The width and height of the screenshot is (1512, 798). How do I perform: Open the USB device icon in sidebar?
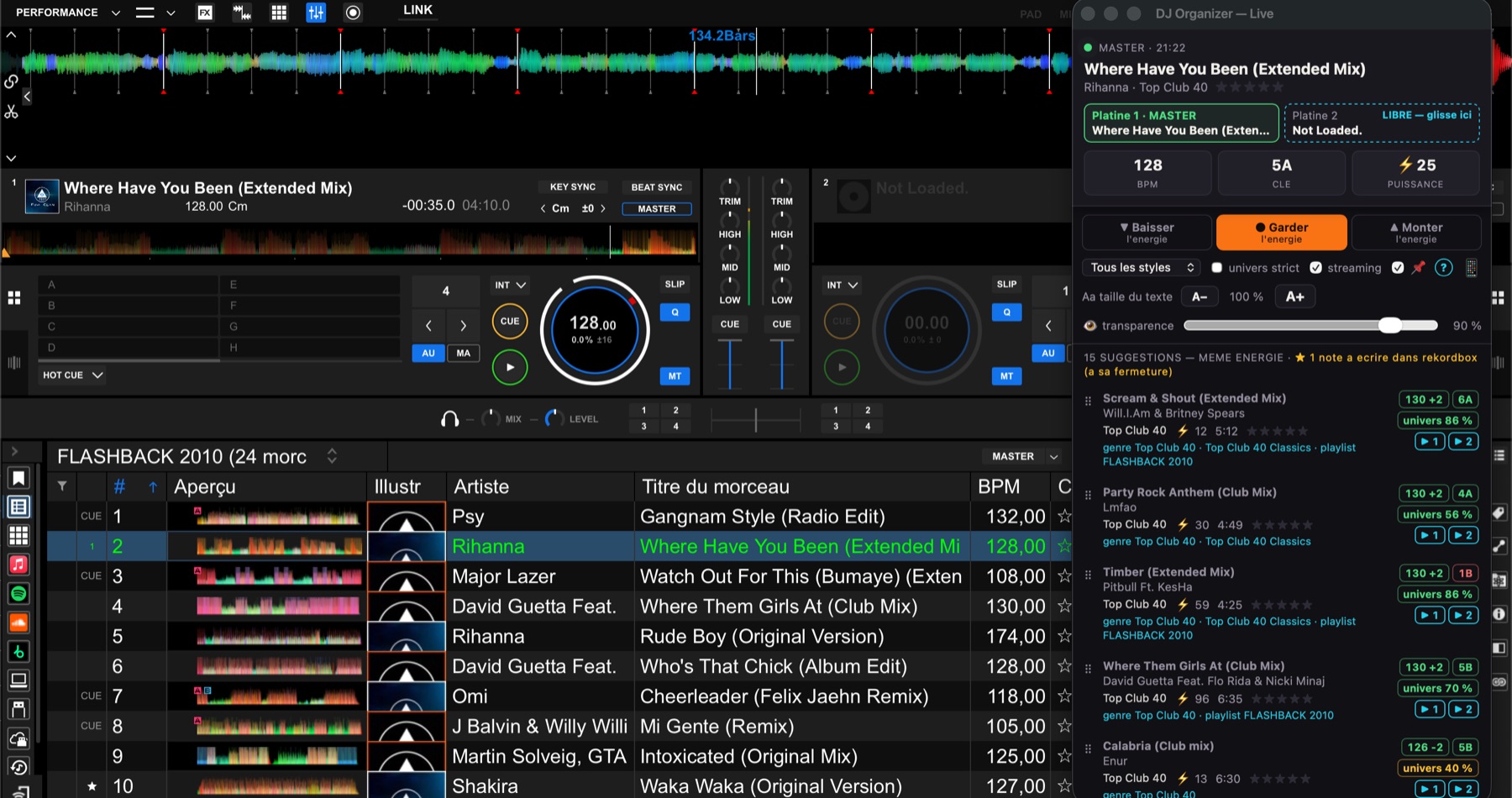coord(18,709)
